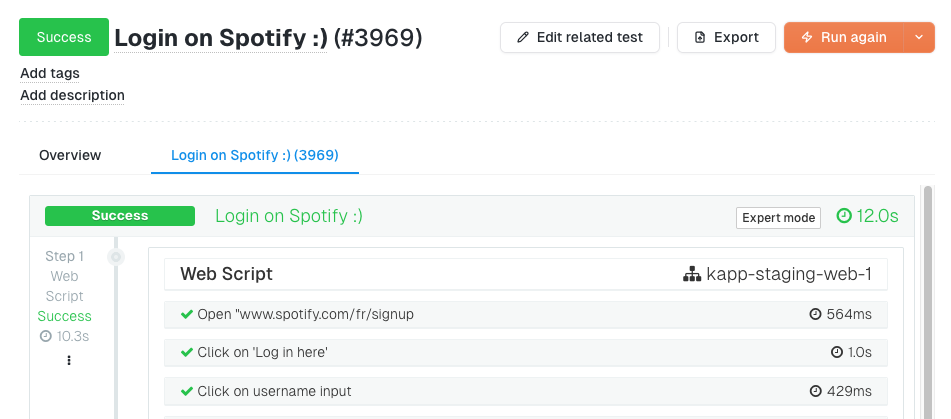Click the green checkmark on the 'Log in here' step
Viewport: 951px width, 419px height.
click(186, 352)
